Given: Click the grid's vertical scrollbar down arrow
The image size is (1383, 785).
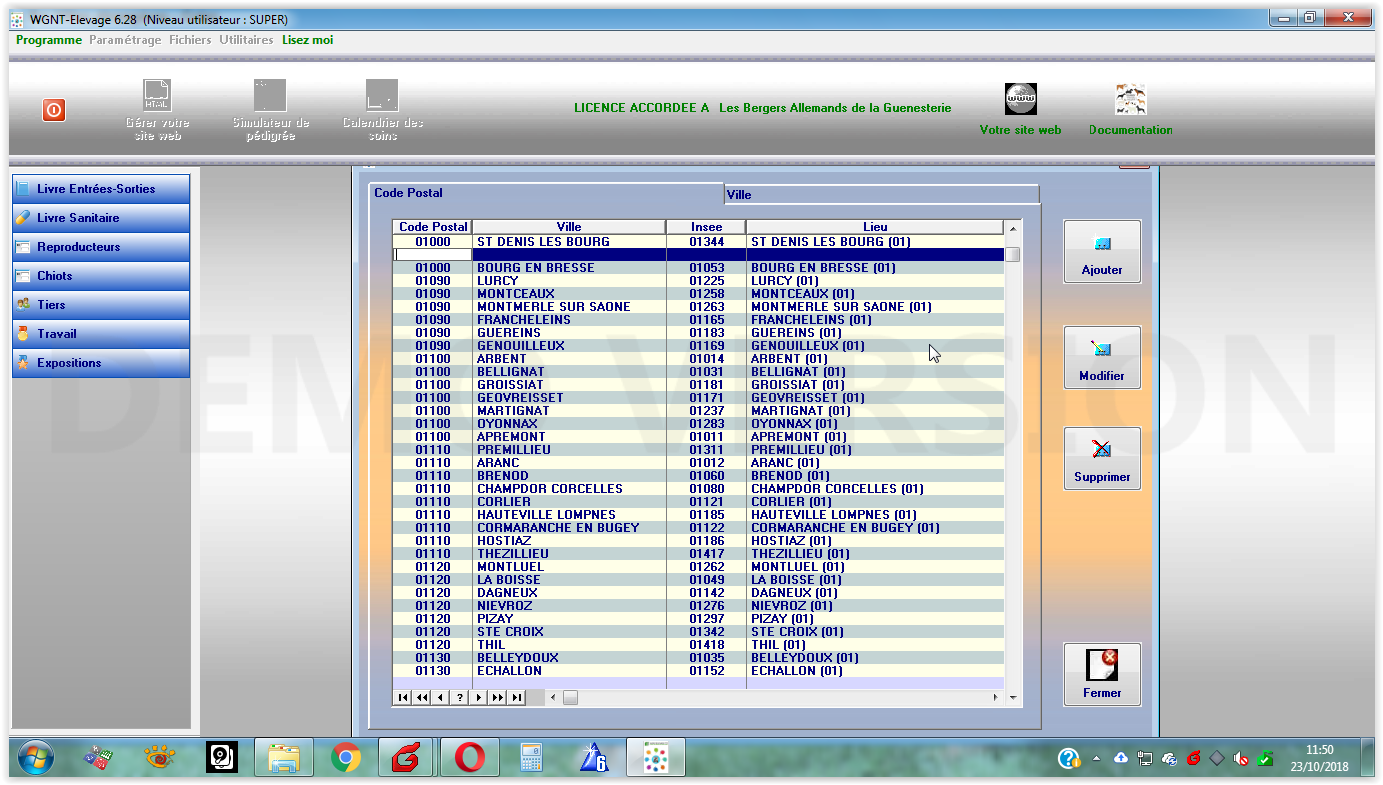Looking at the screenshot, I should click(1013, 698).
